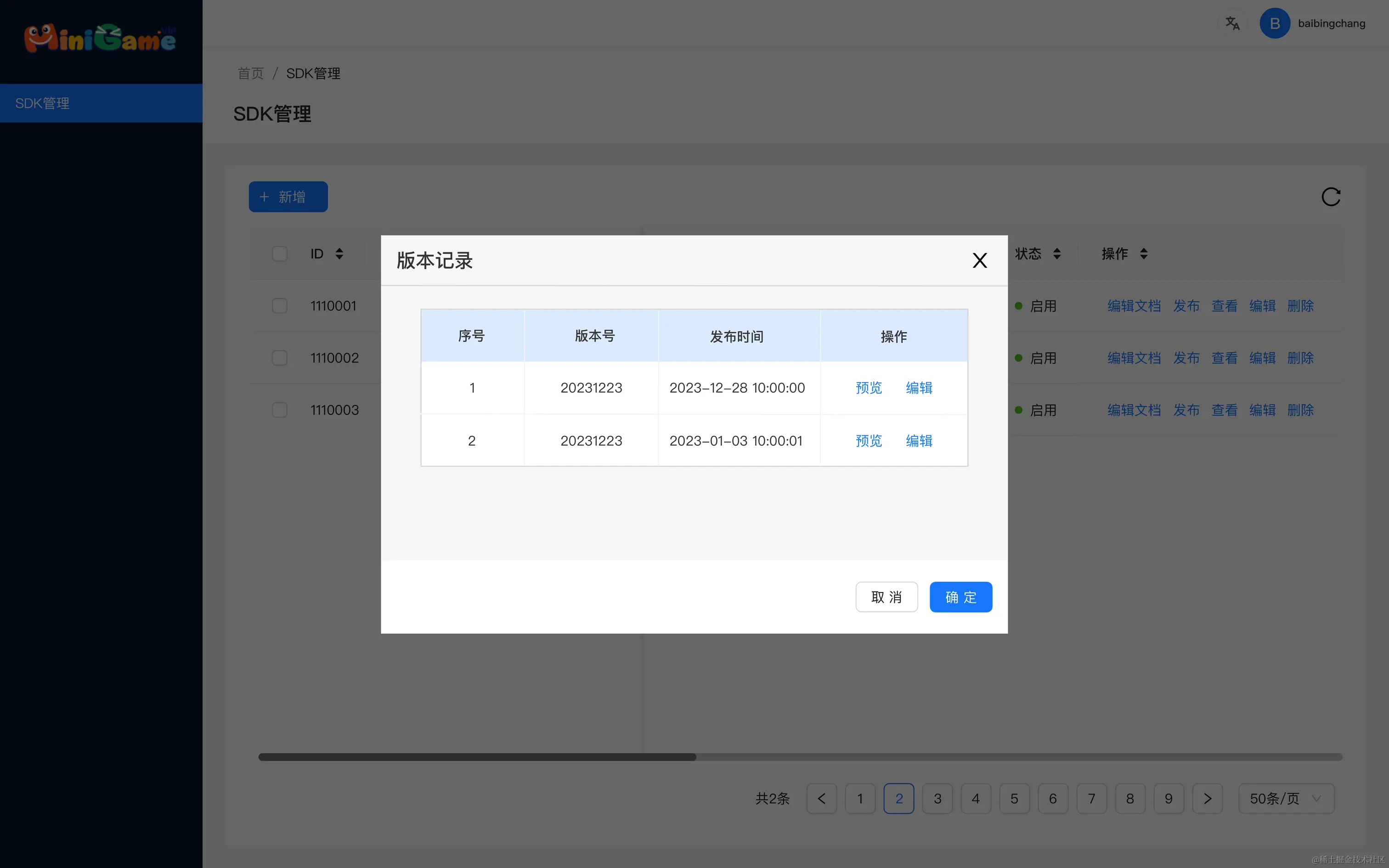Check the checkbox for row 1110001
The width and height of the screenshot is (1389, 868).
(x=280, y=305)
